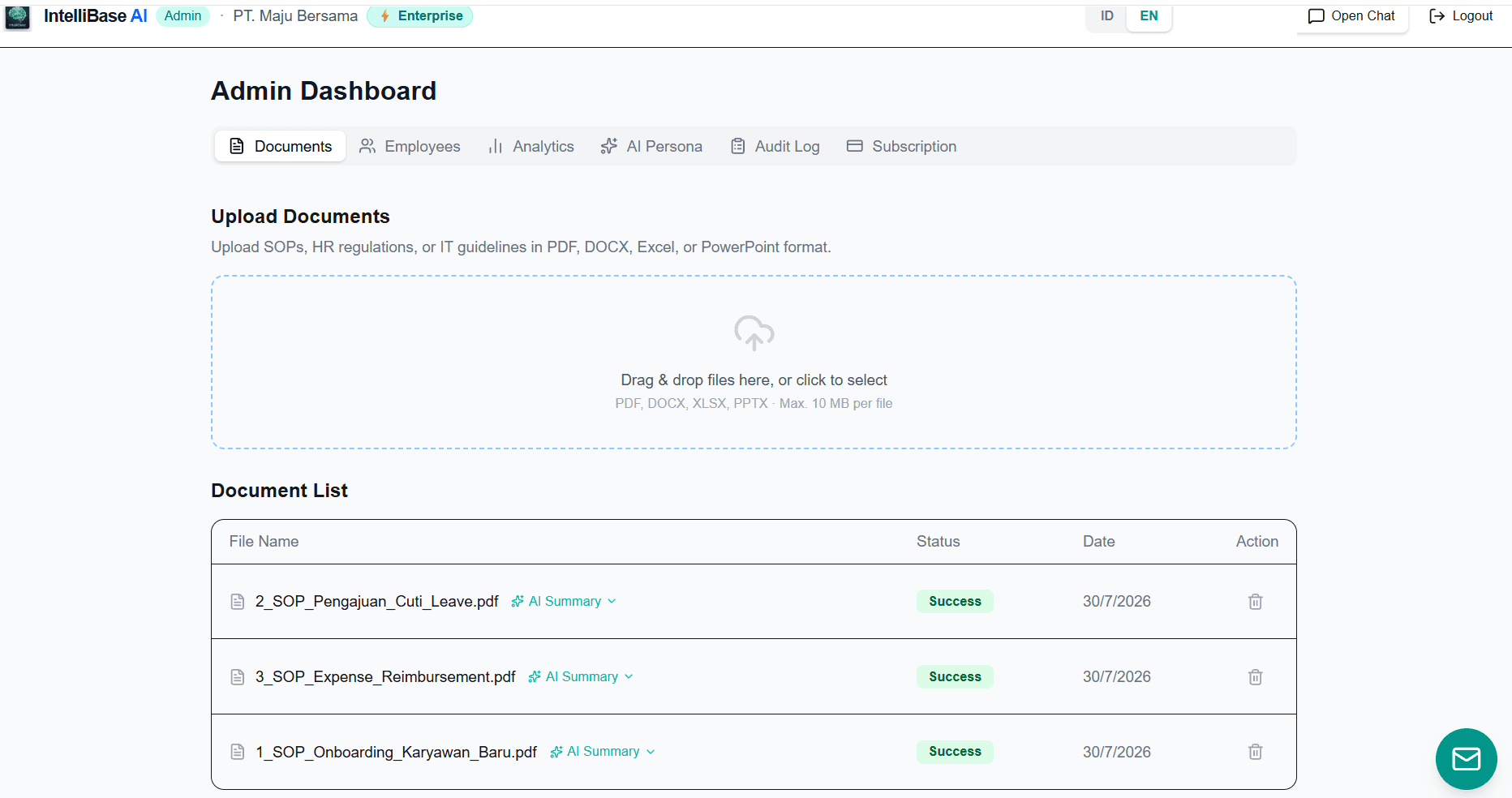The height and width of the screenshot is (798, 1512).
Task: Open the floating mail message button
Action: click(x=1466, y=759)
